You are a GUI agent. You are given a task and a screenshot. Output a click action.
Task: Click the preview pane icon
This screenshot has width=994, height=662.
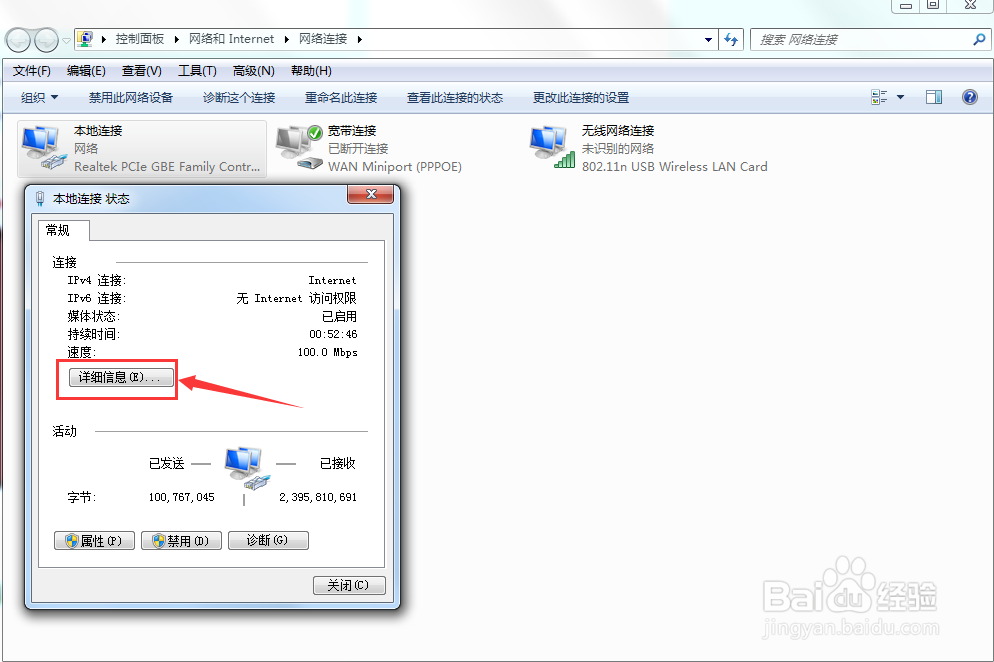click(934, 96)
